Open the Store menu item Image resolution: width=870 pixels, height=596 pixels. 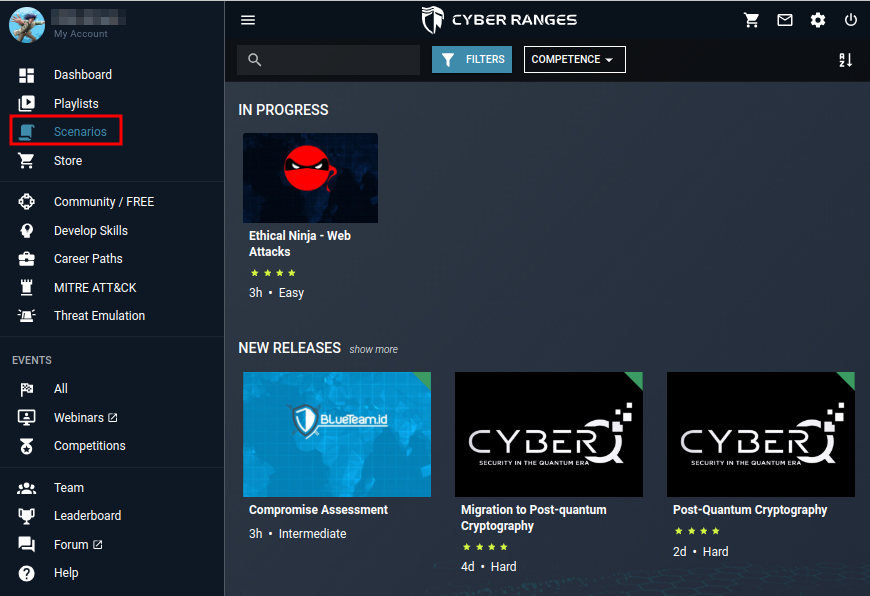tap(68, 160)
